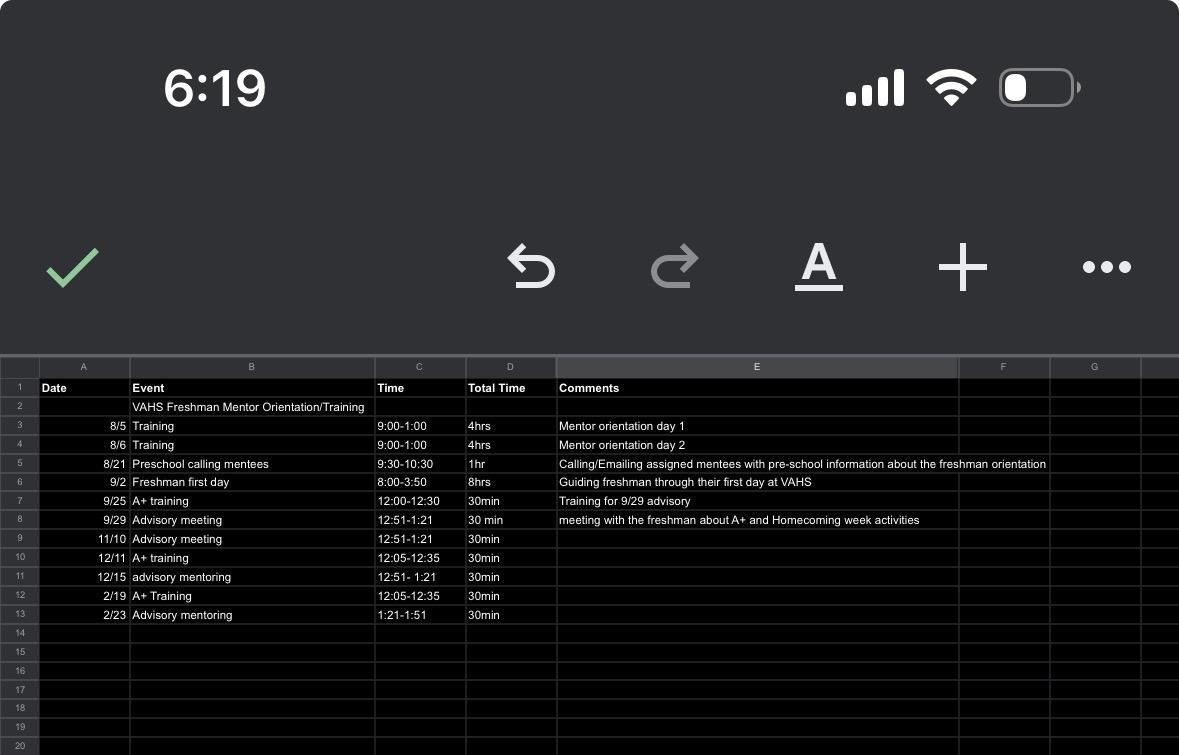Click the select-all corner cell
This screenshot has width=1179, height=755.
point(20,367)
